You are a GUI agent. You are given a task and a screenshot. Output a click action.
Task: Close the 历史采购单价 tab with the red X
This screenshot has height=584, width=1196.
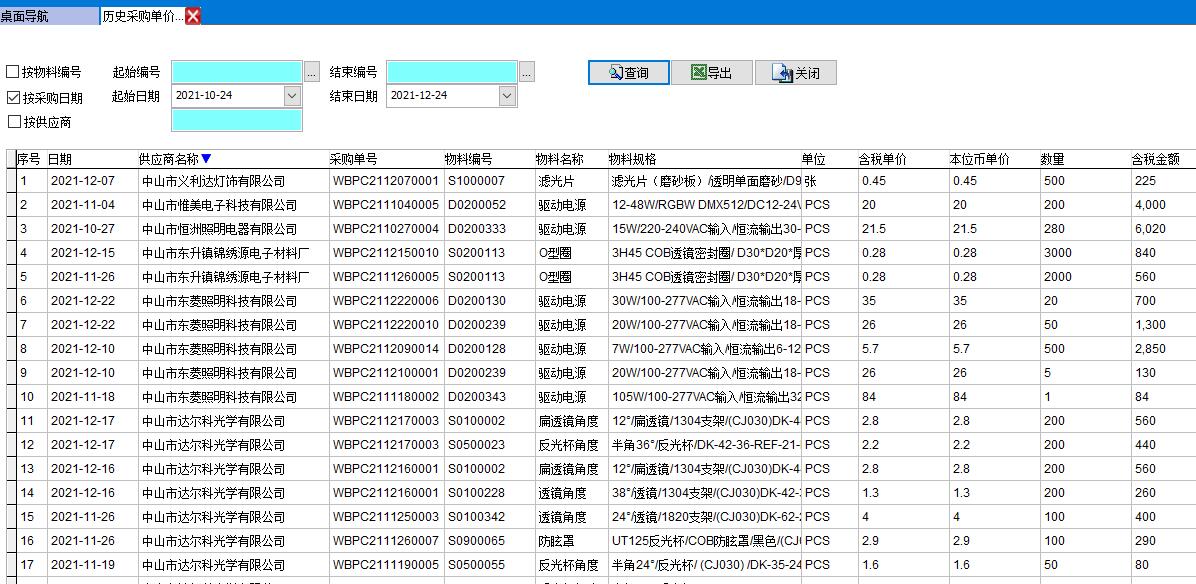point(193,16)
